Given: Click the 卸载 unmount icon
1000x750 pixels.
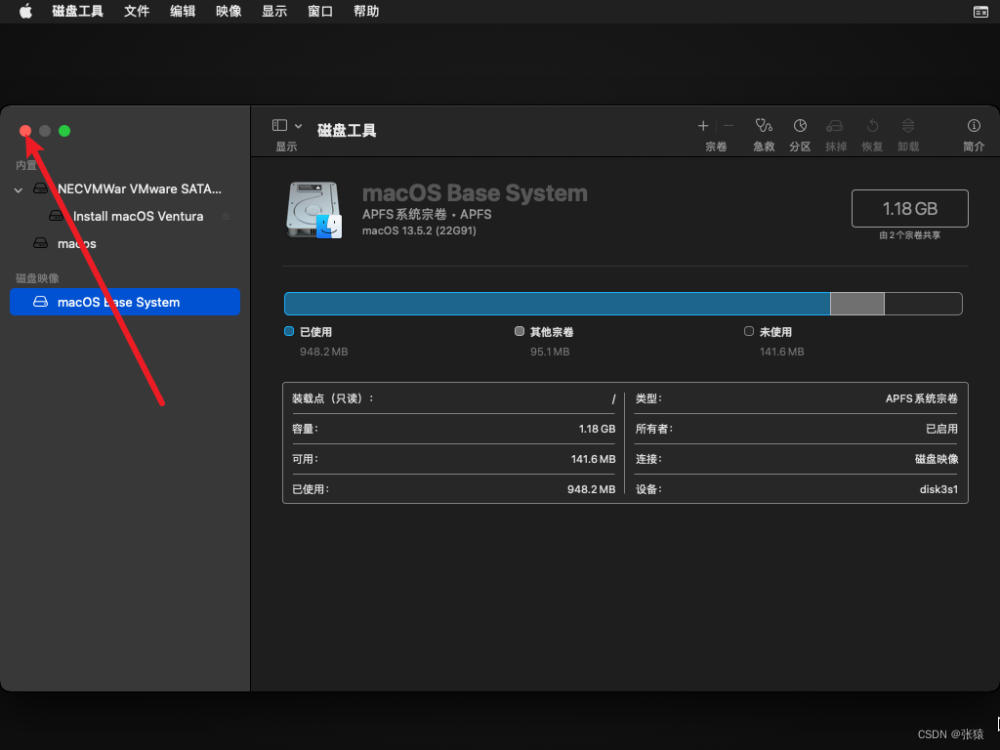Looking at the screenshot, I should pos(908,126).
